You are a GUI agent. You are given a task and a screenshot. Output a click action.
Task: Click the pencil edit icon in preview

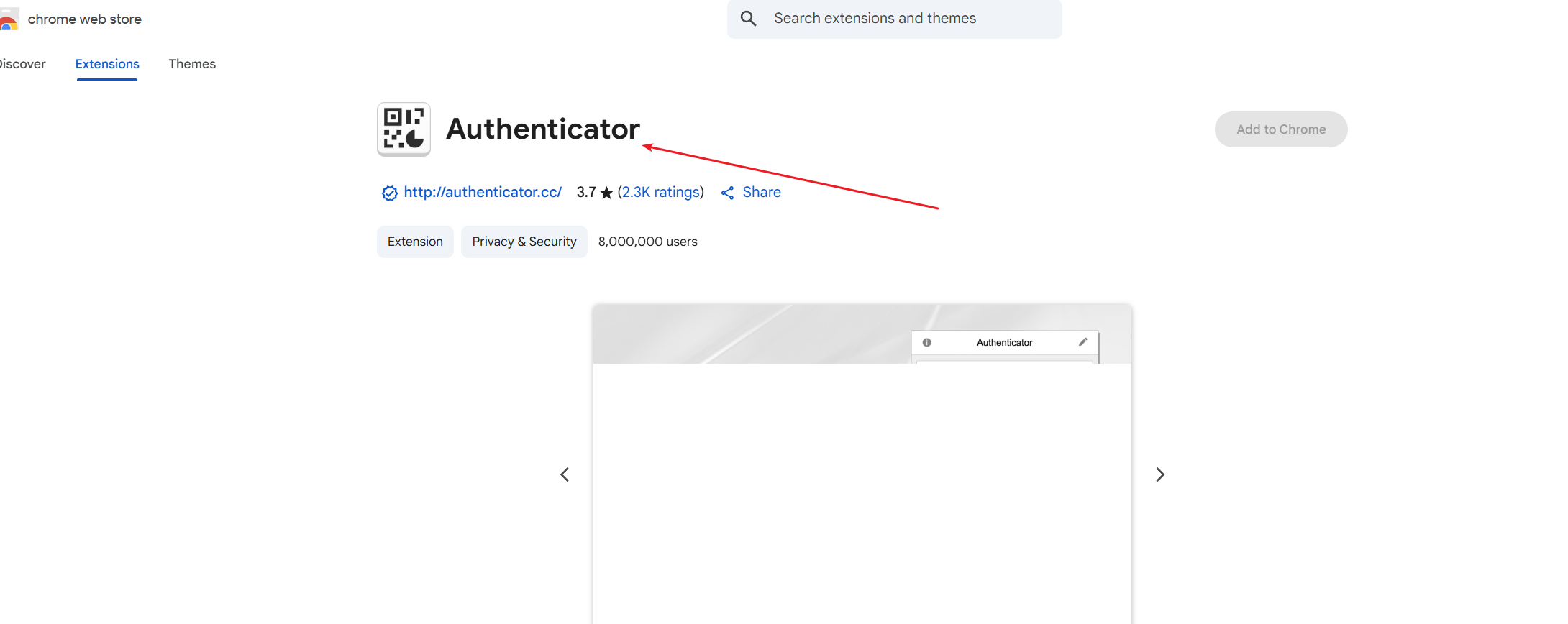pyautogui.click(x=1082, y=342)
